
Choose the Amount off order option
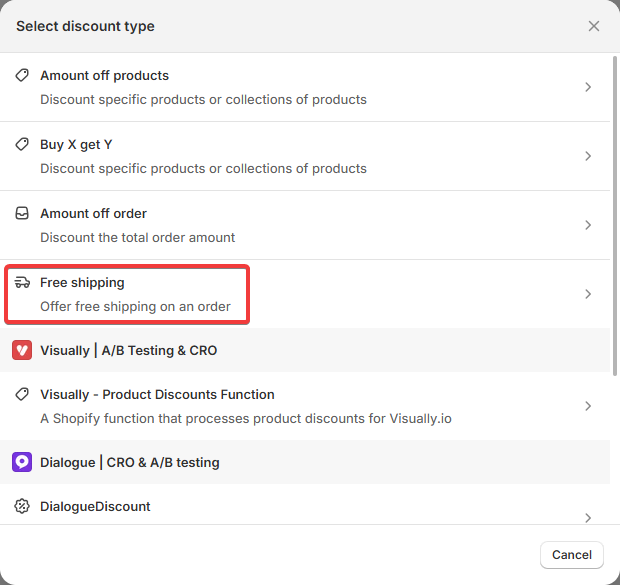click(x=305, y=225)
